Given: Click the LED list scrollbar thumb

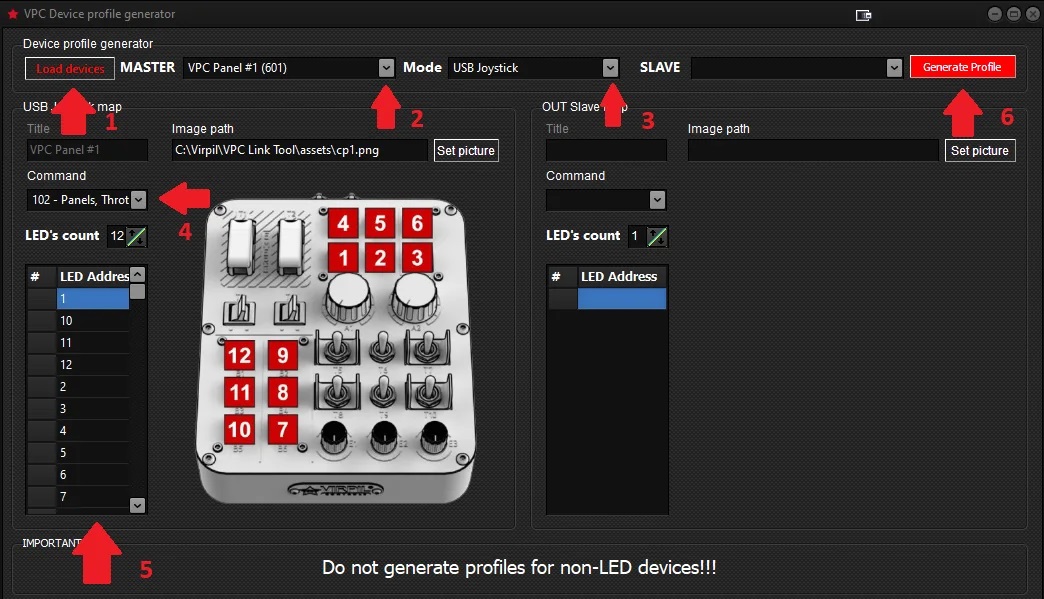Looking at the screenshot, I should pos(137,292).
